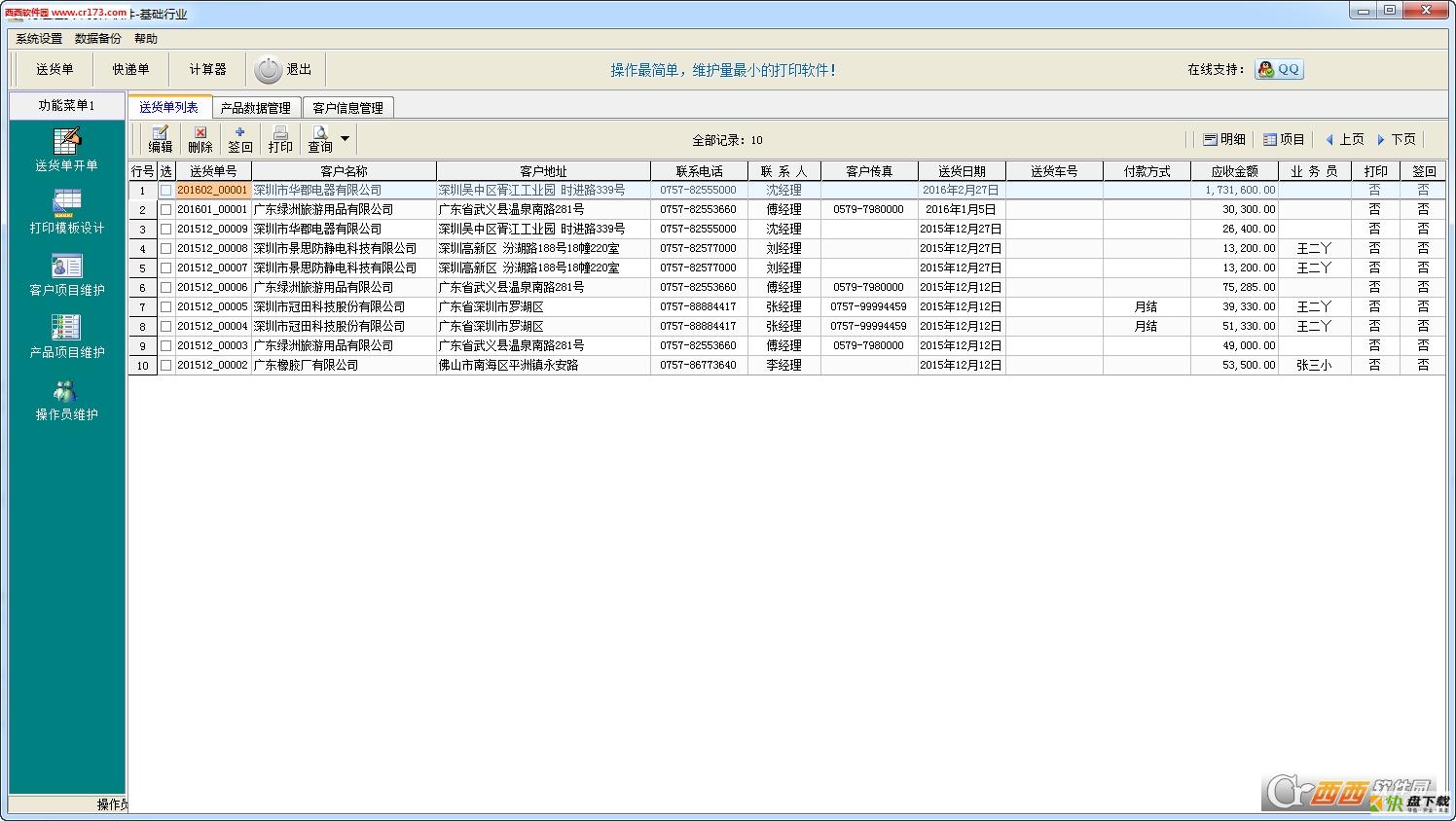Image resolution: width=1456 pixels, height=821 pixels.
Task: Click amount 1,731,600.00
Action: click(x=1240, y=191)
